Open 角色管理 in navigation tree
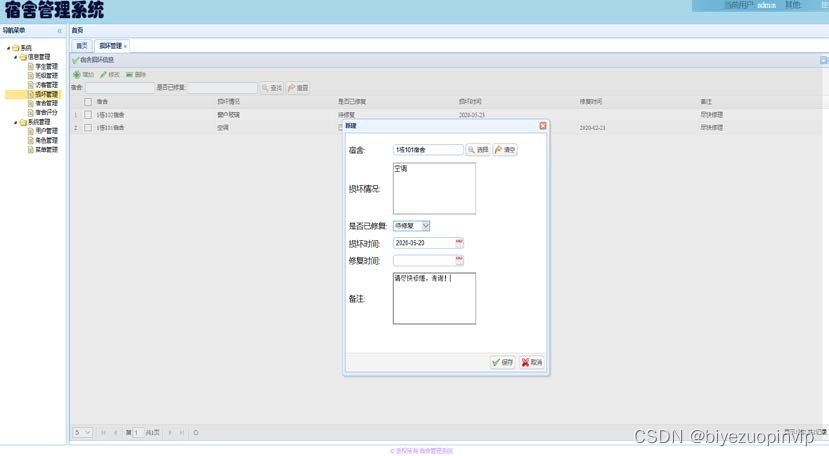 46,140
